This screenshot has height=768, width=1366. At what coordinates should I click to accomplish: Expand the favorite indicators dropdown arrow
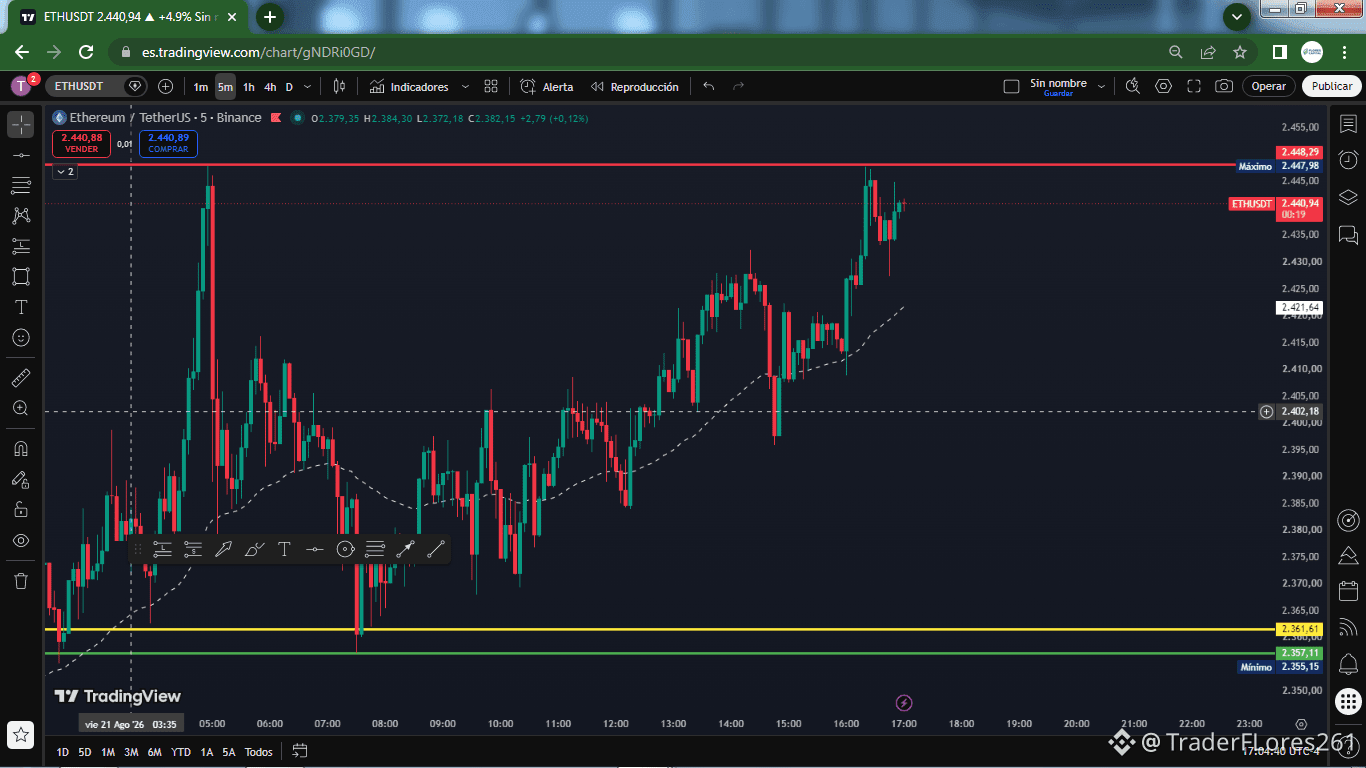465,87
